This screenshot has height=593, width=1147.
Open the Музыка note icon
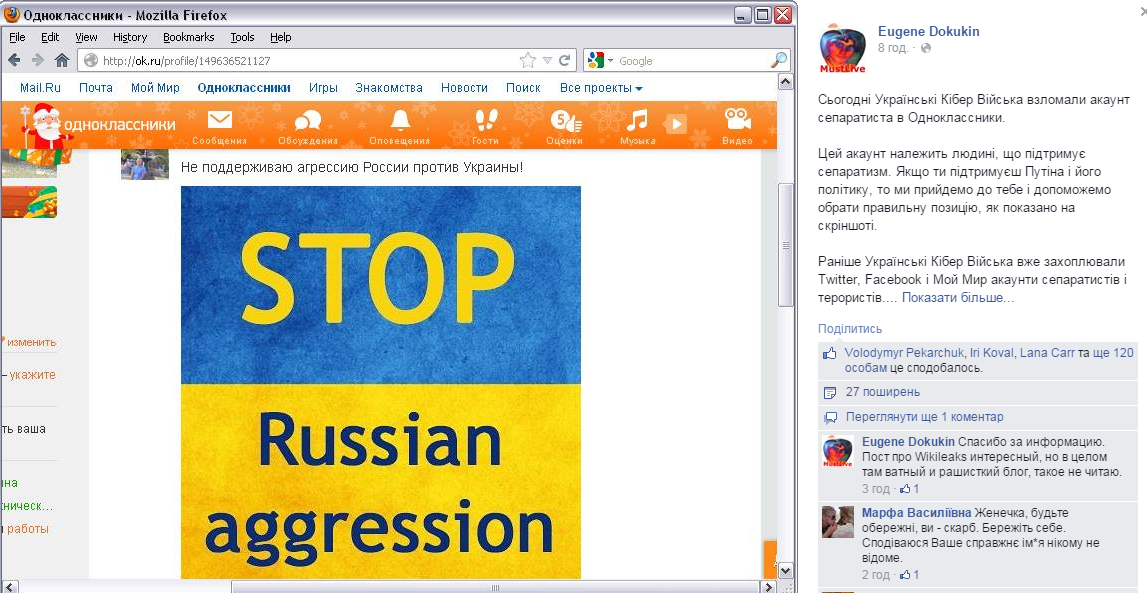[x=637, y=121]
